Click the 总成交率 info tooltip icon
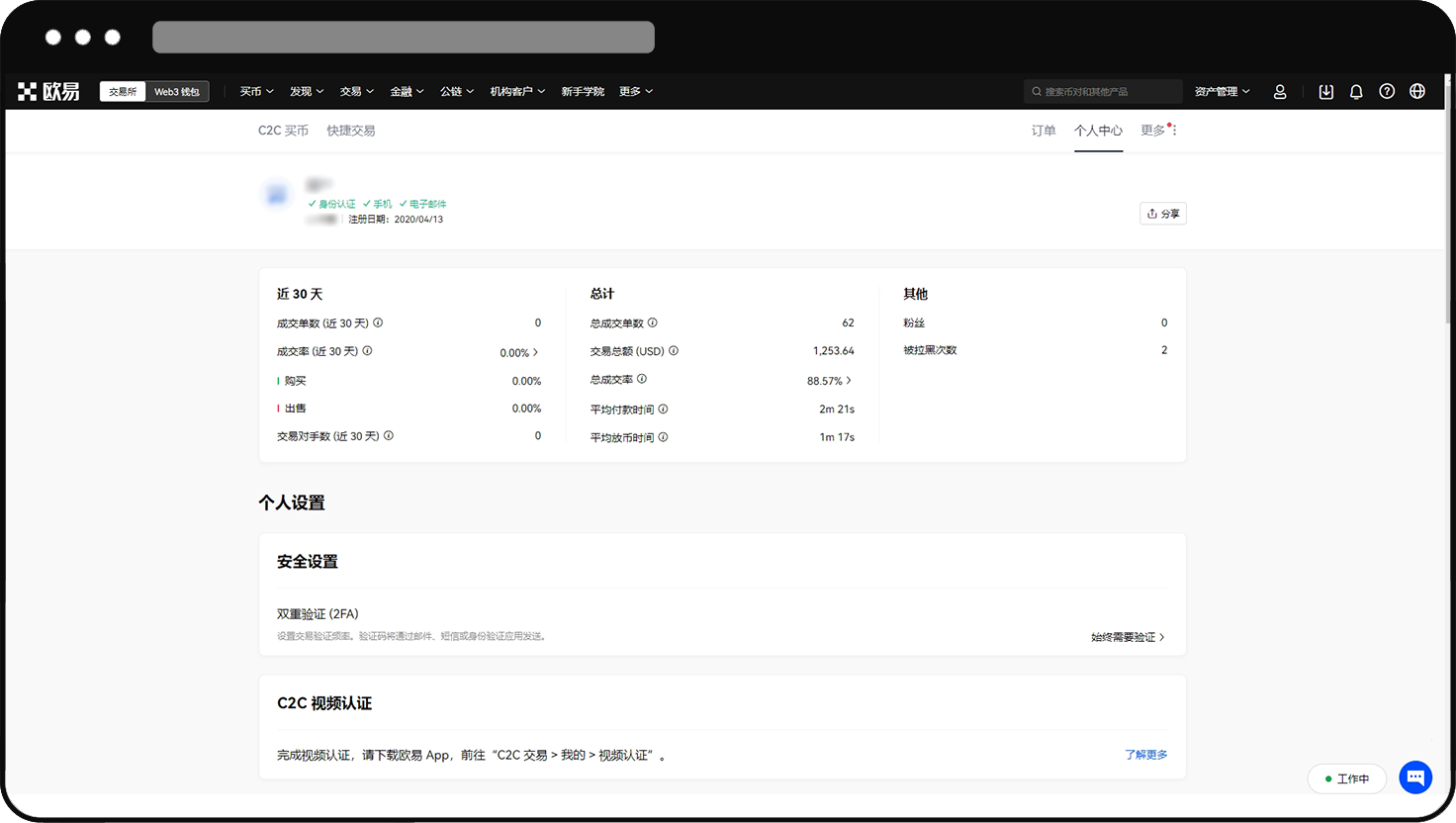Viewport: 1456px width, 823px height. pos(644,380)
